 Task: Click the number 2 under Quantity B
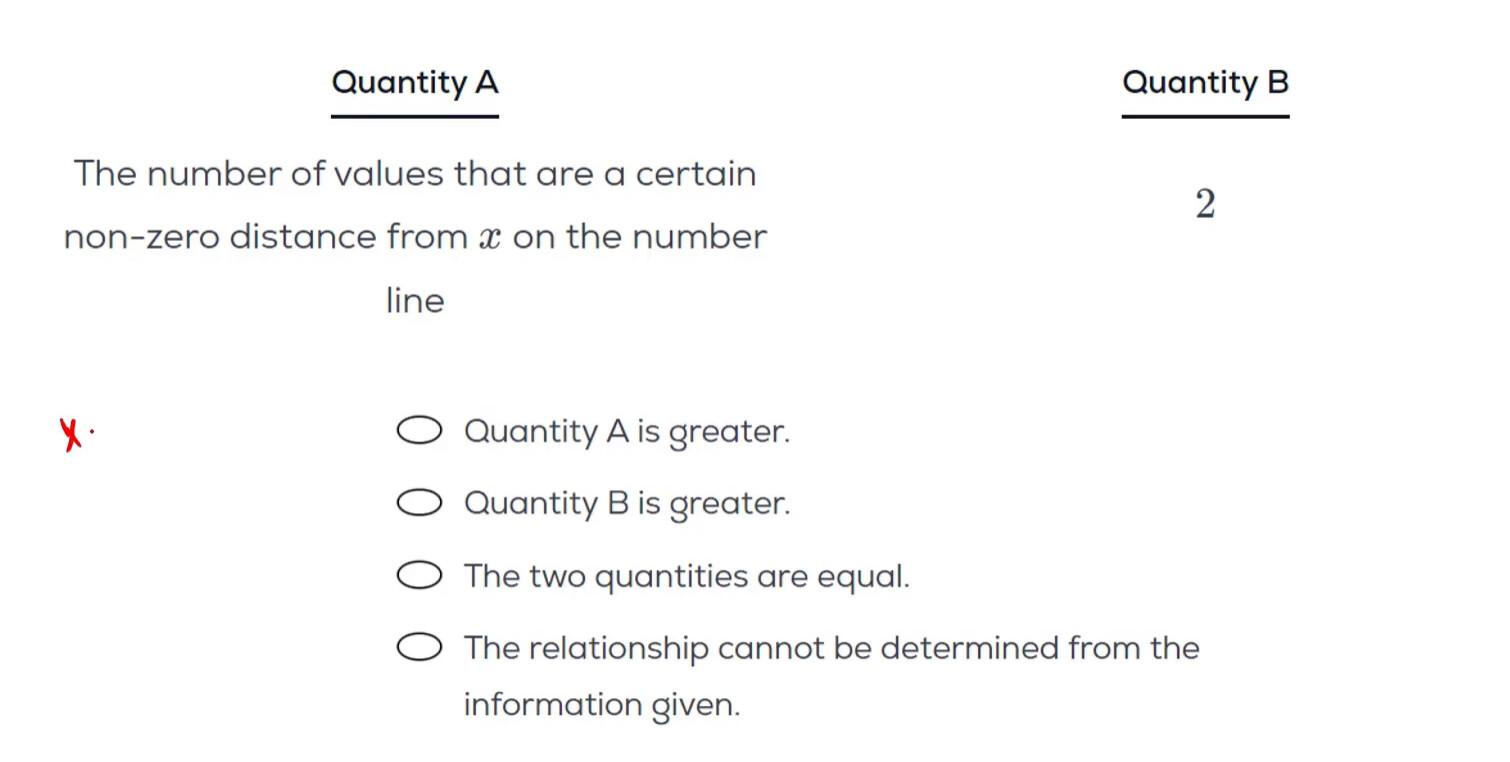pos(1205,205)
